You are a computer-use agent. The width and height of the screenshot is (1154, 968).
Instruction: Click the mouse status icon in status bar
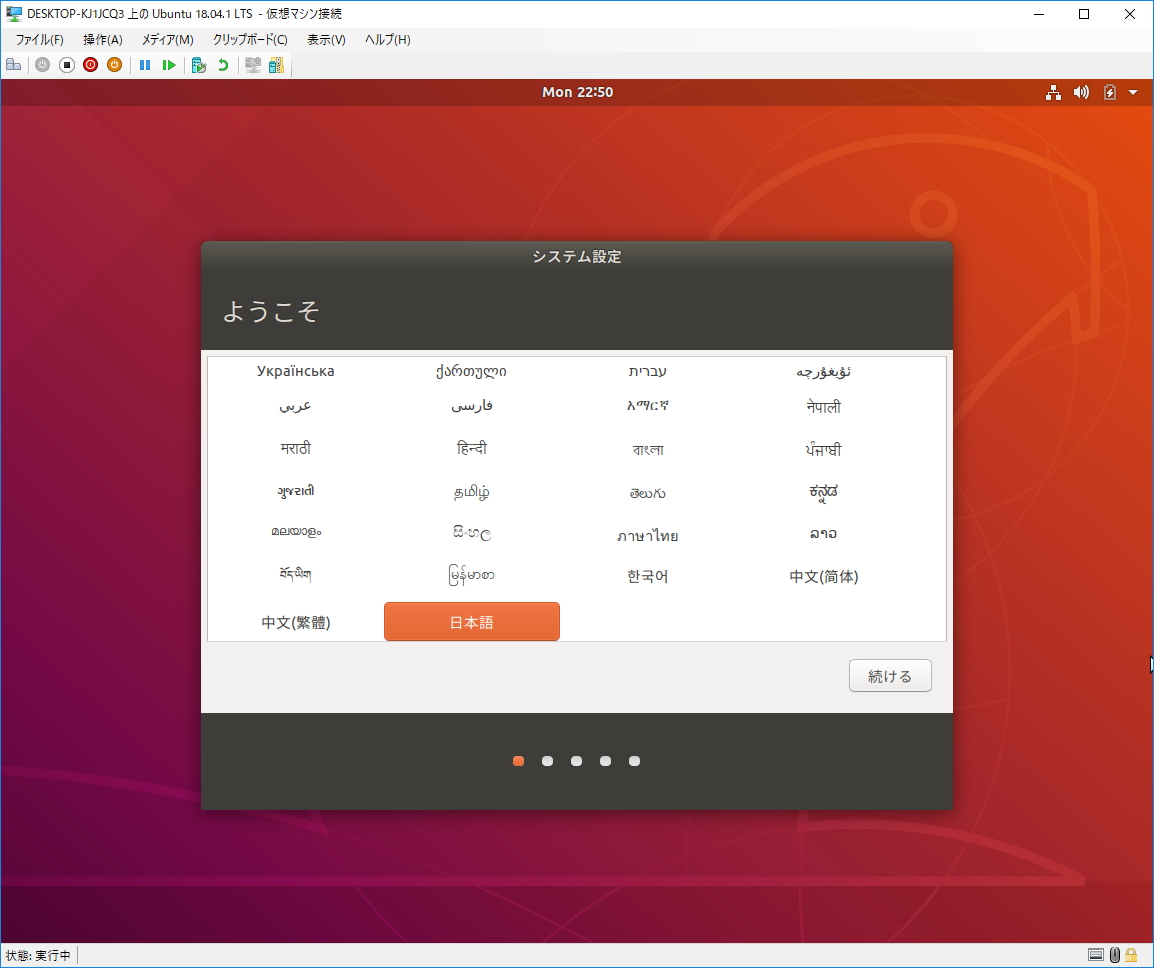[1115, 955]
